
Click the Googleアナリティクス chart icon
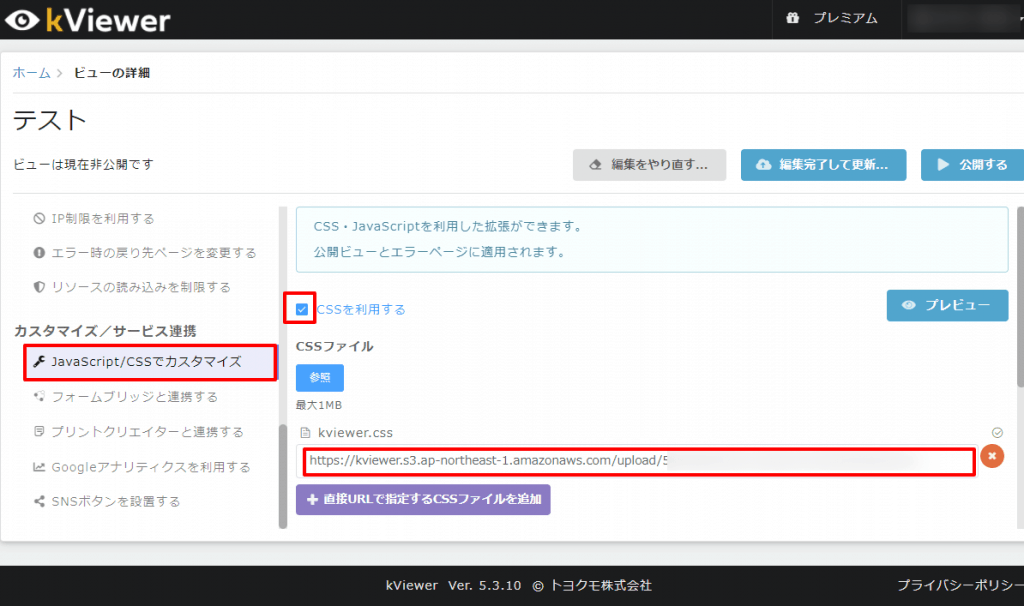tap(39, 467)
